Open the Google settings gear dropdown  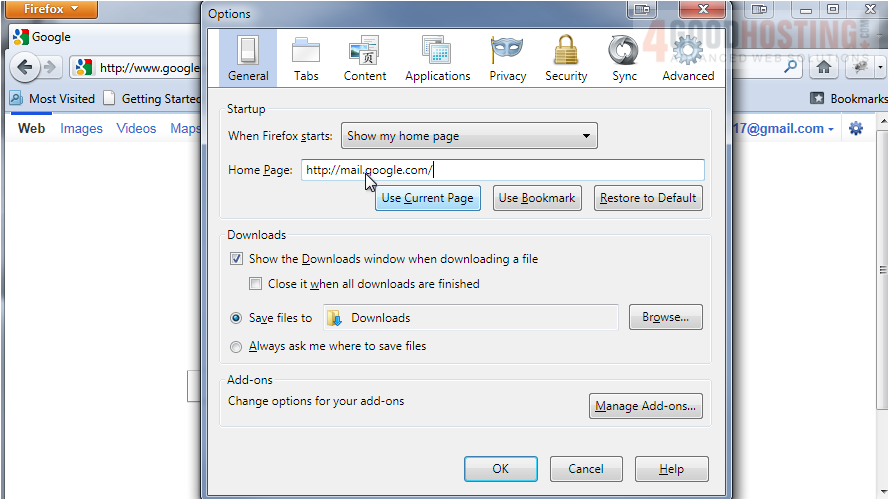click(x=856, y=128)
